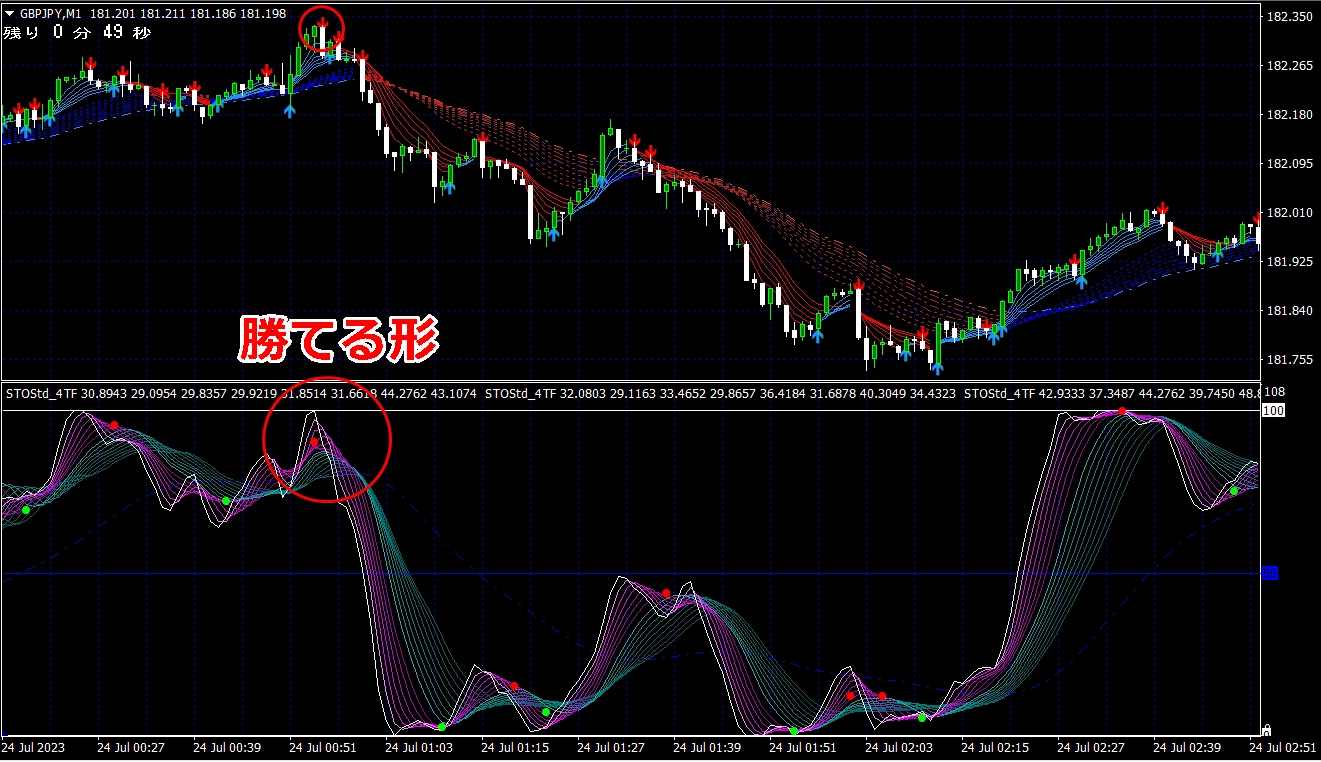Click the 181.755 price label on the price axis
This screenshot has height=762, width=1321.
point(1289,360)
